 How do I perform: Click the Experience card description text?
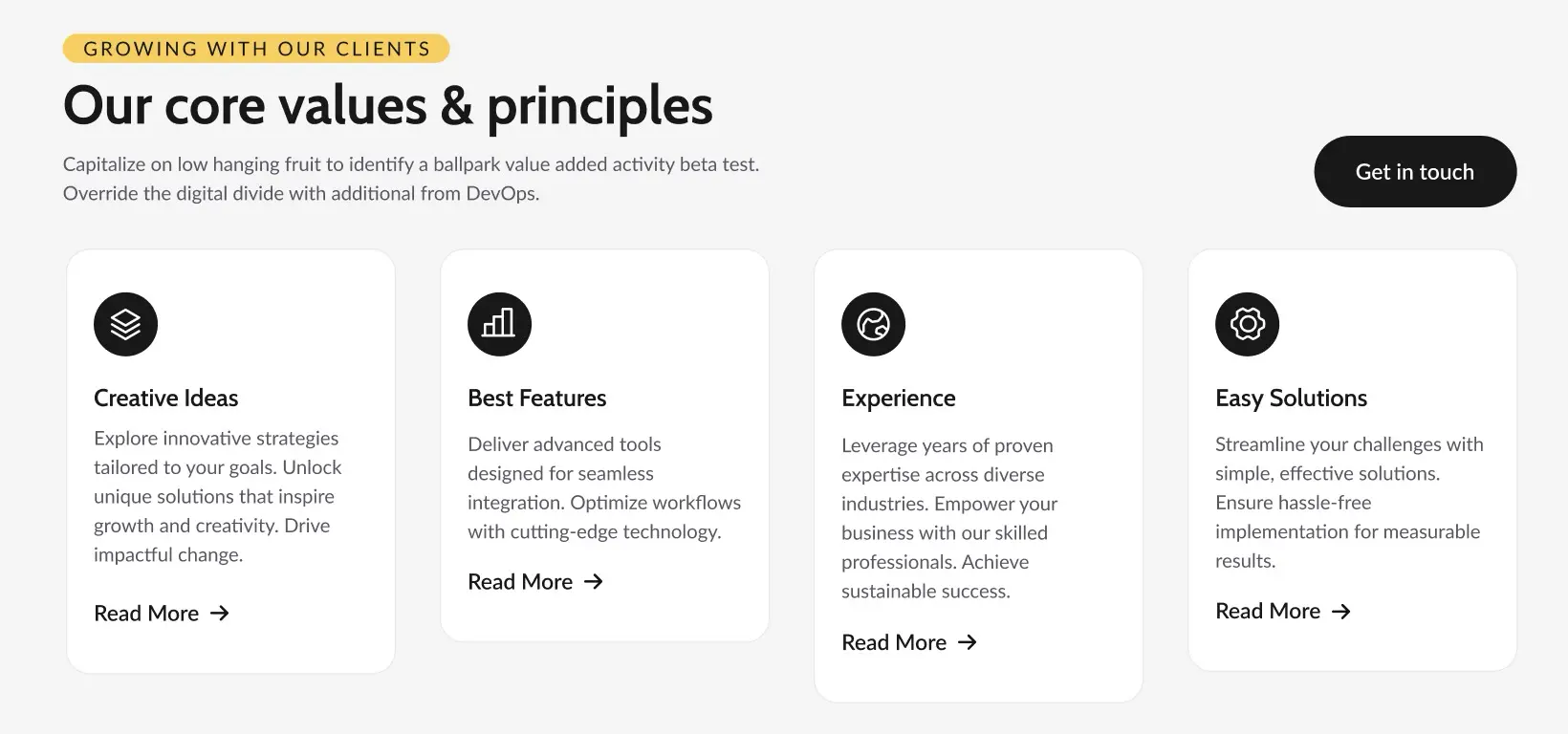point(949,518)
